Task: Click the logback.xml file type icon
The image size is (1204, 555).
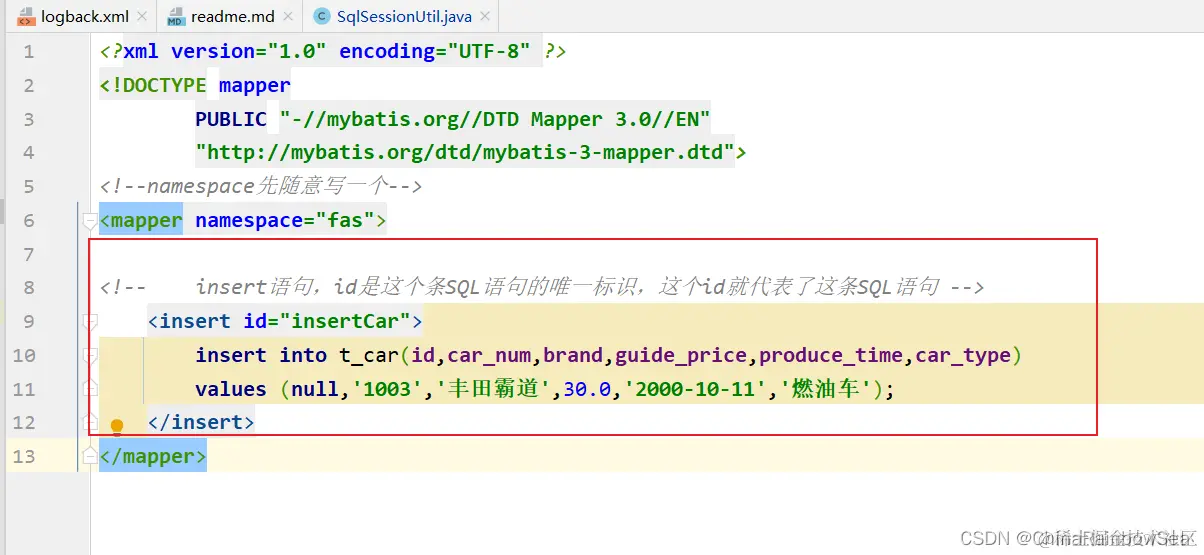Action: tap(26, 16)
